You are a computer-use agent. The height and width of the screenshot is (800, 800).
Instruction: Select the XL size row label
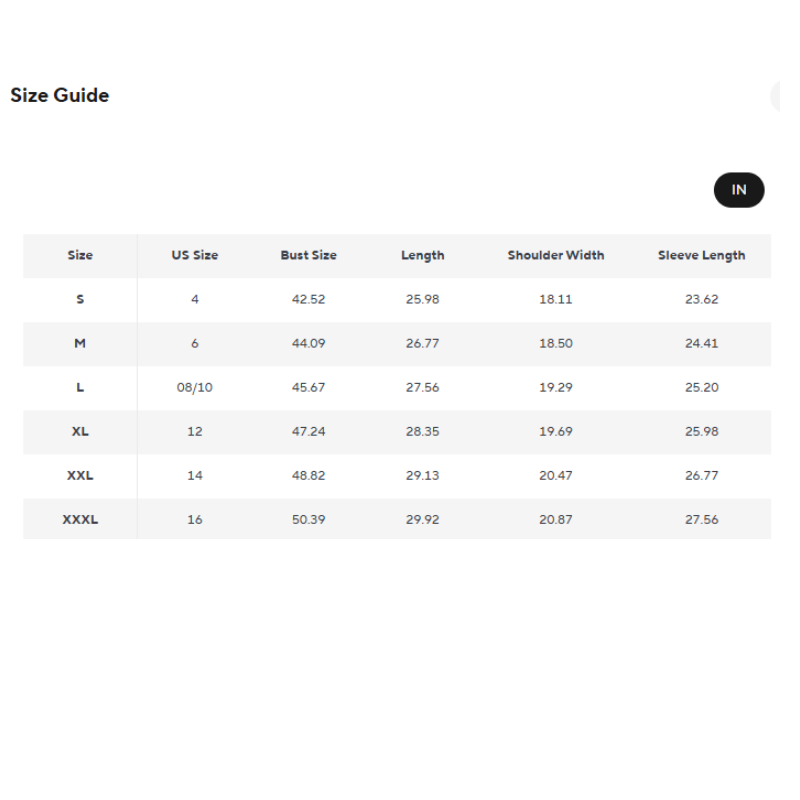point(80,431)
